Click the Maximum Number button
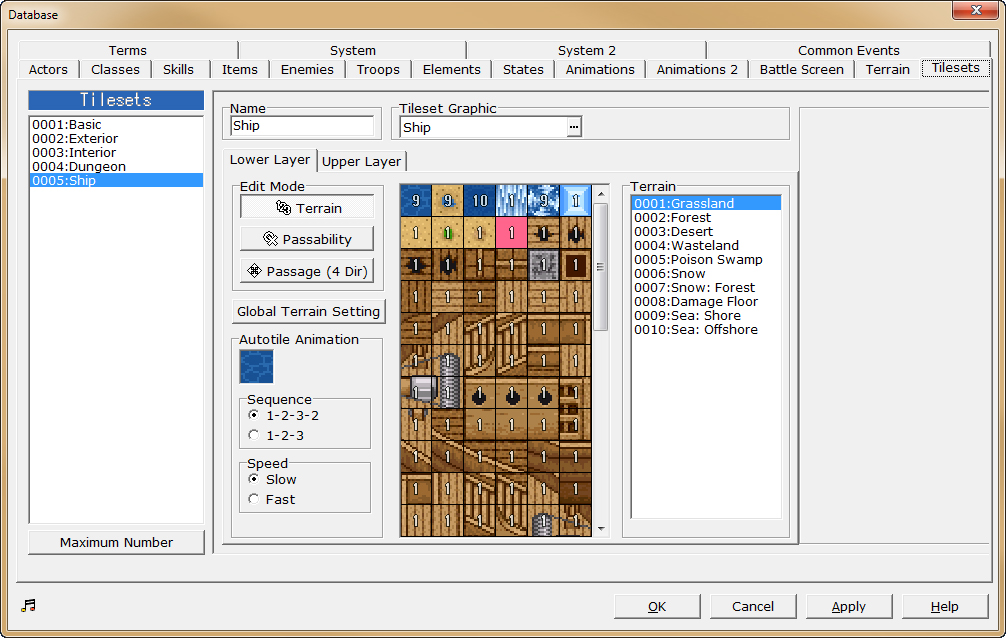This screenshot has height=638, width=1006. click(116, 541)
